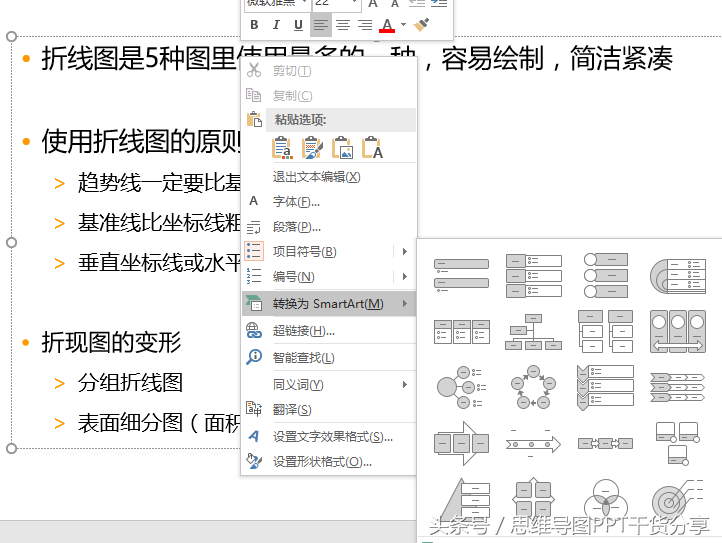Click 编号(N) numbering entry
The image size is (722, 543).
pos(318,276)
